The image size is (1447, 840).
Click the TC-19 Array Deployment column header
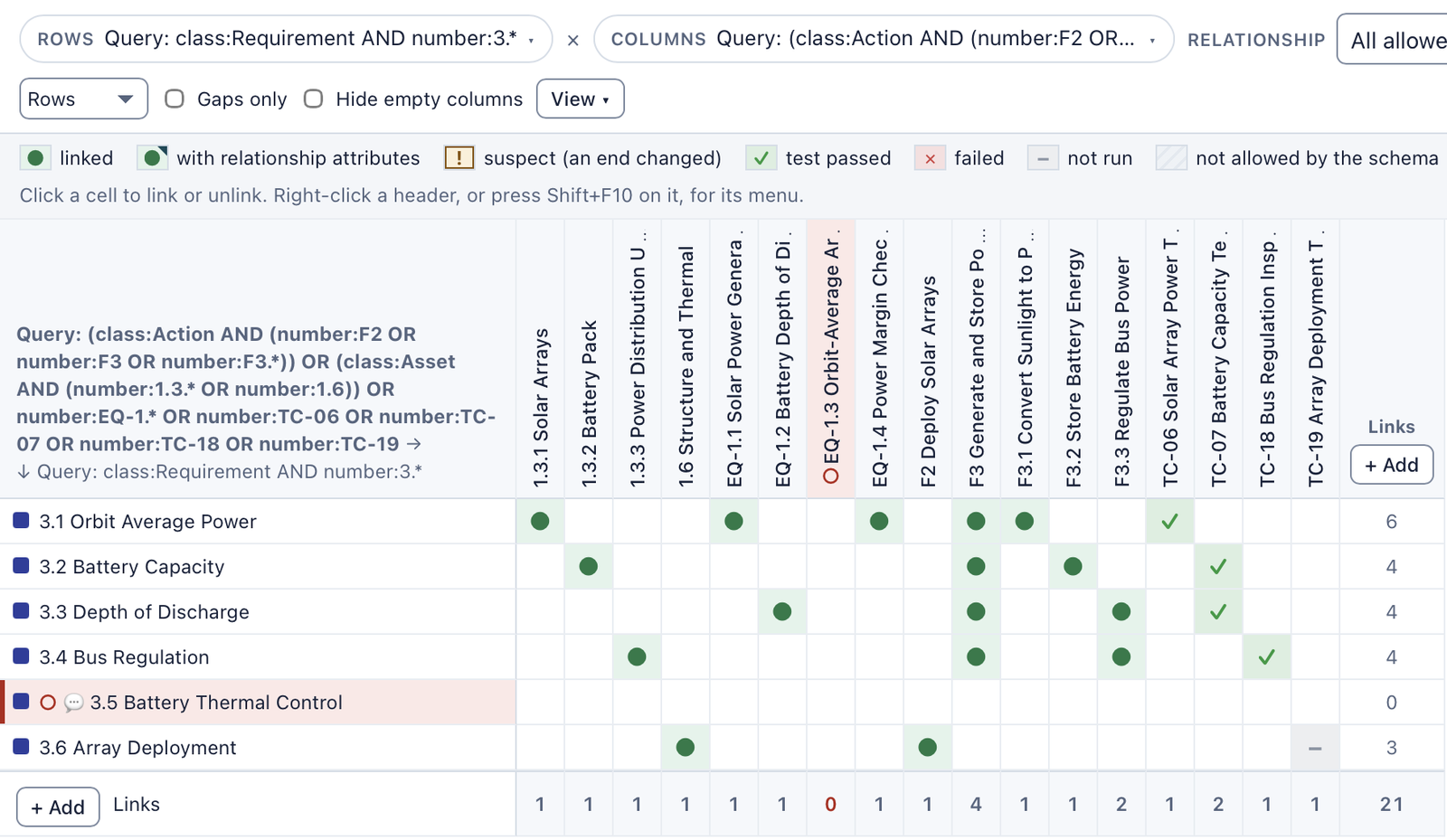click(1315, 359)
